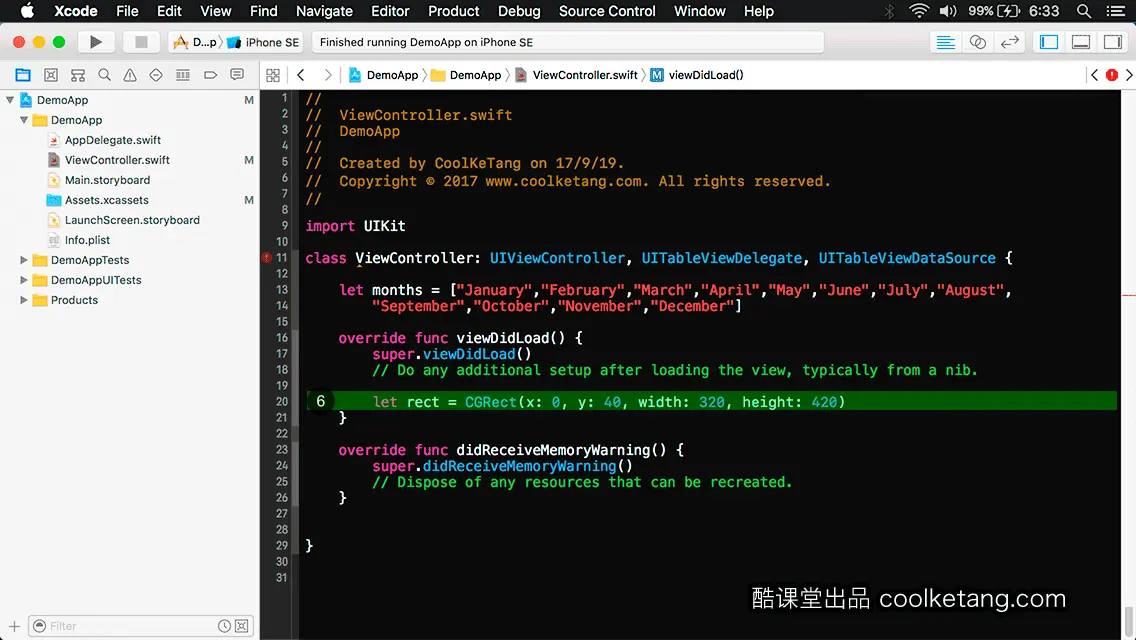The height and width of the screenshot is (640, 1136).
Task: Switch to Assistant editor
Action: pyautogui.click(x=977, y=42)
